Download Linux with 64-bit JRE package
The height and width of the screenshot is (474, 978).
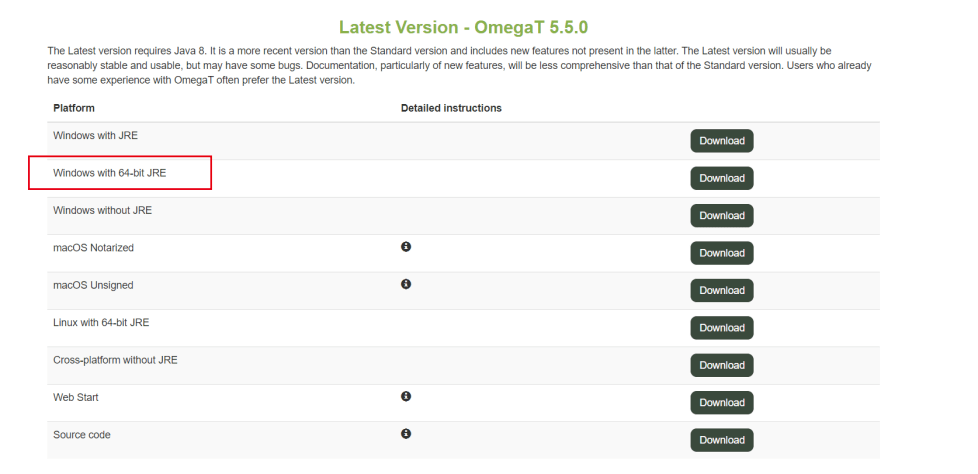tap(722, 328)
